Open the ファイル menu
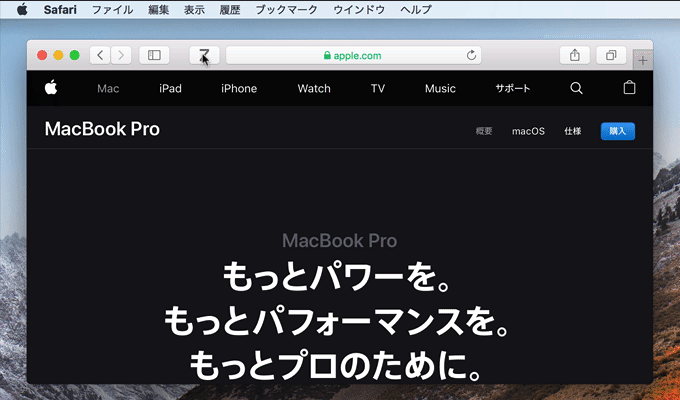 112,10
